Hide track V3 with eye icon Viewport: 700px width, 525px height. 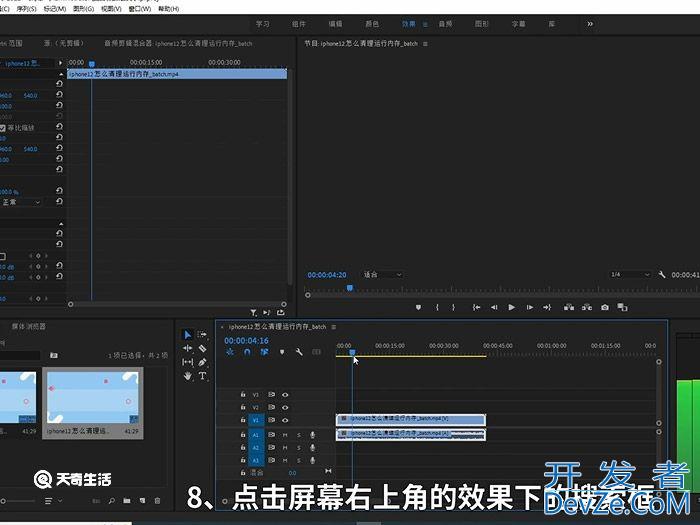(285, 395)
